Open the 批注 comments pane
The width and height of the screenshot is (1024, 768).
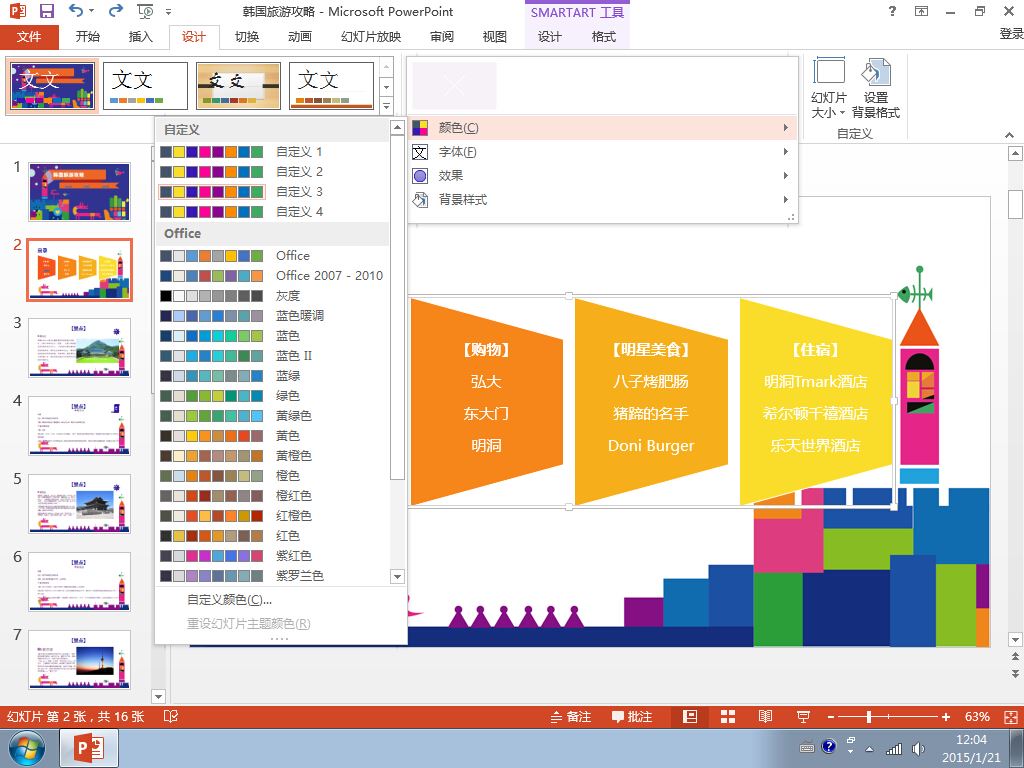click(632, 717)
